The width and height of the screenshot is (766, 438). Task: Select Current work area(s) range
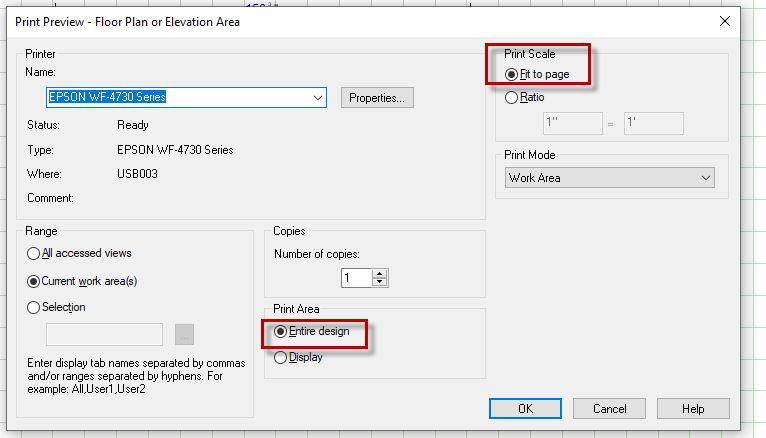(34, 281)
